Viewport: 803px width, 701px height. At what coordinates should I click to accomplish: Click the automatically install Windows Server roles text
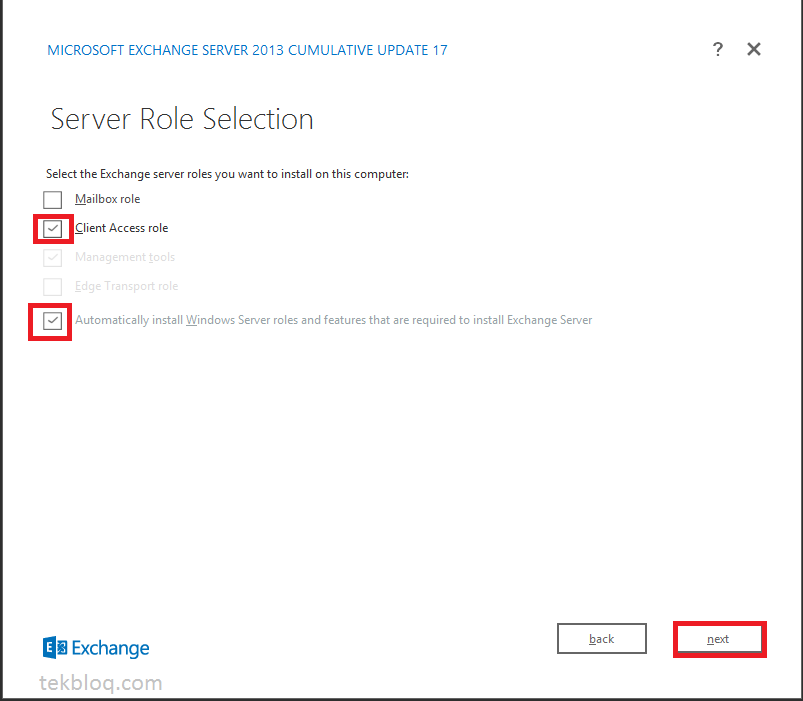333,320
